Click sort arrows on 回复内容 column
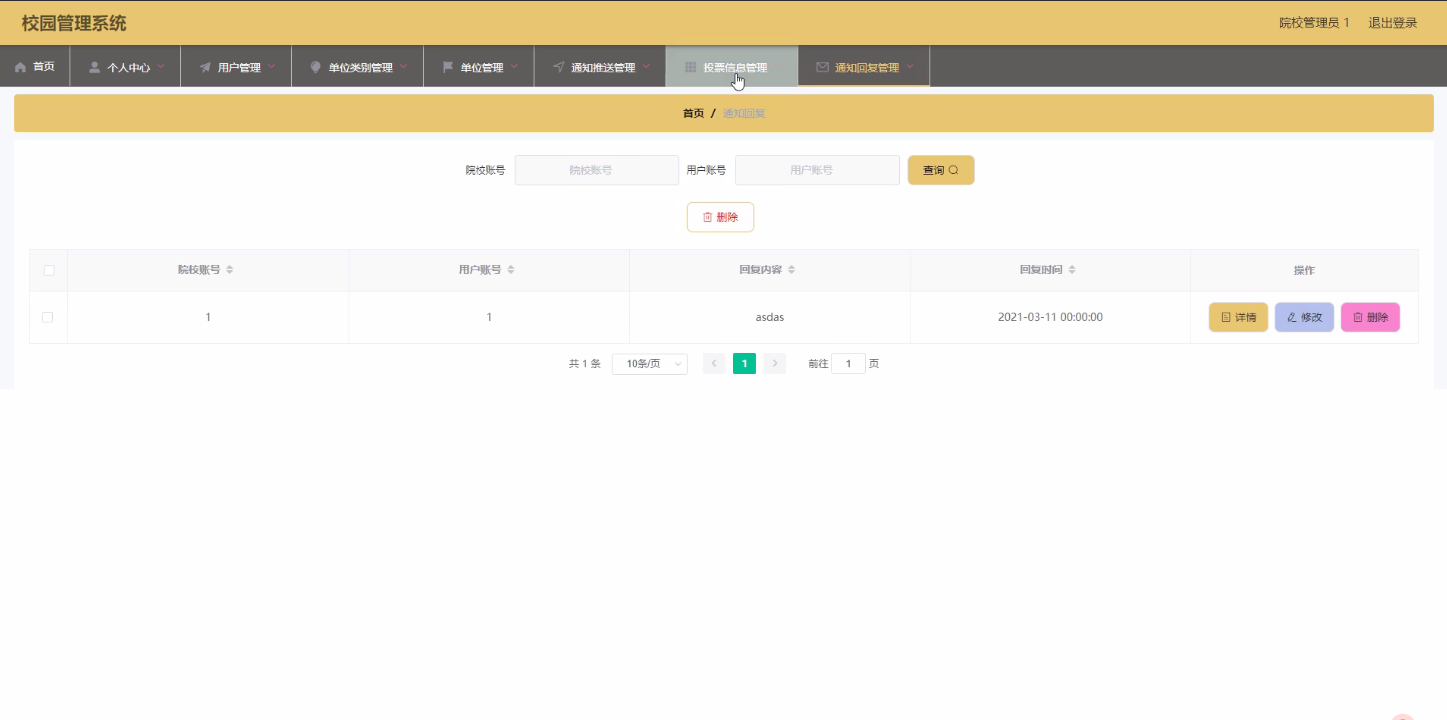 [x=791, y=270]
